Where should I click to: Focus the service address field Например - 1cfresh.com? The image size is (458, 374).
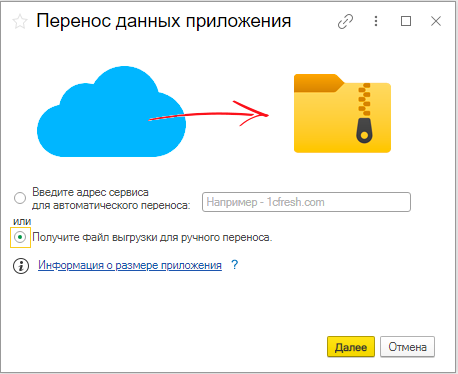coord(306,202)
